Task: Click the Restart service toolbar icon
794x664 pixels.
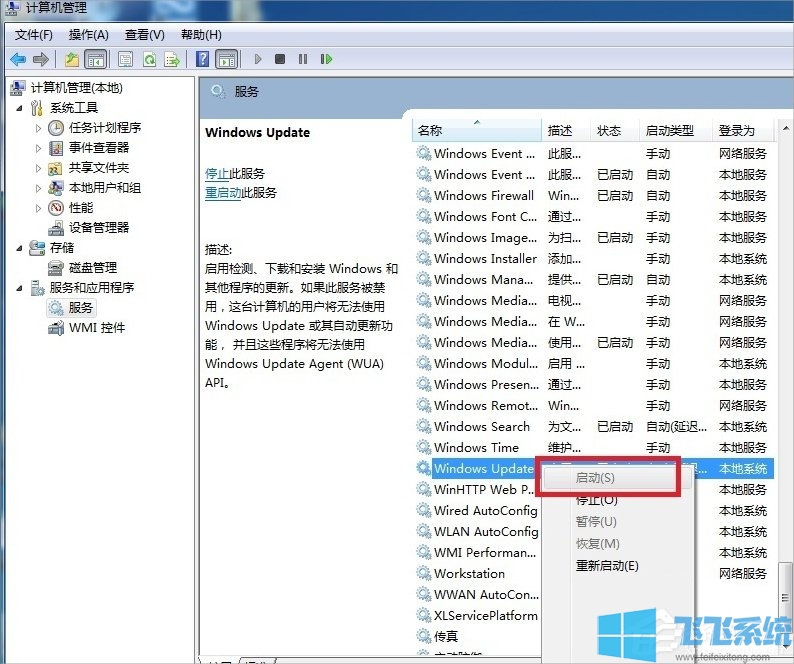Action: pos(326,59)
